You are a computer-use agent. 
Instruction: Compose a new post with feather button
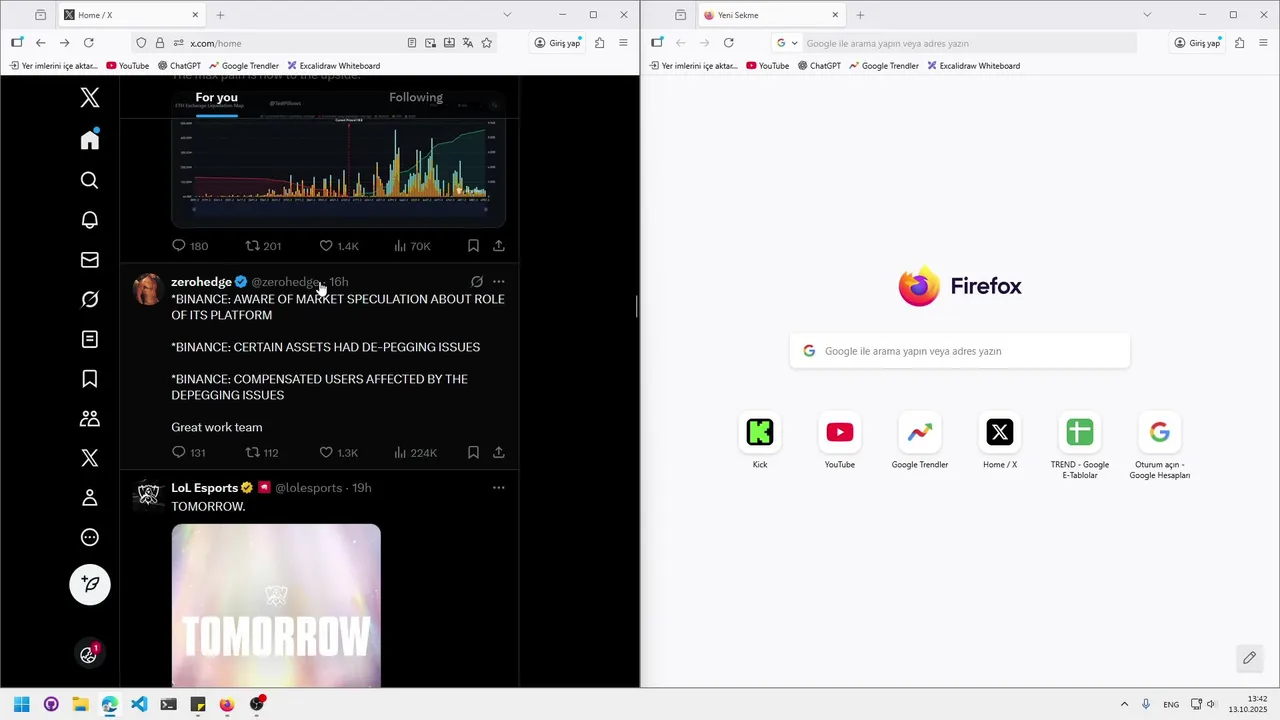[90, 584]
